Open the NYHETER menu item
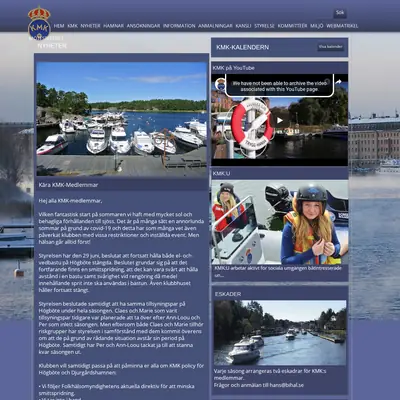This screenshot has width=400, height=400. tap(90, 26)
